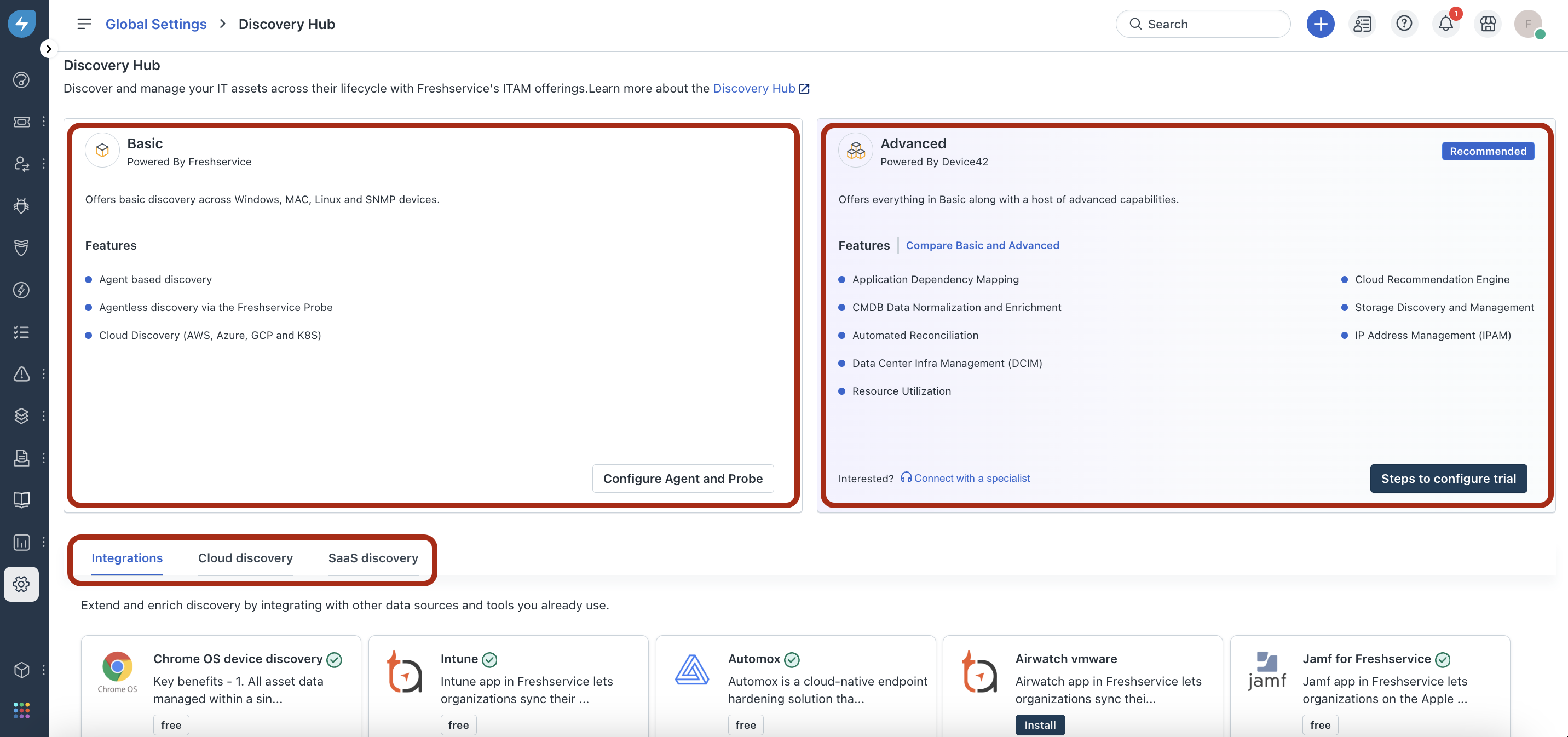Open the marketplace store icon in header

coord(1488,24)
